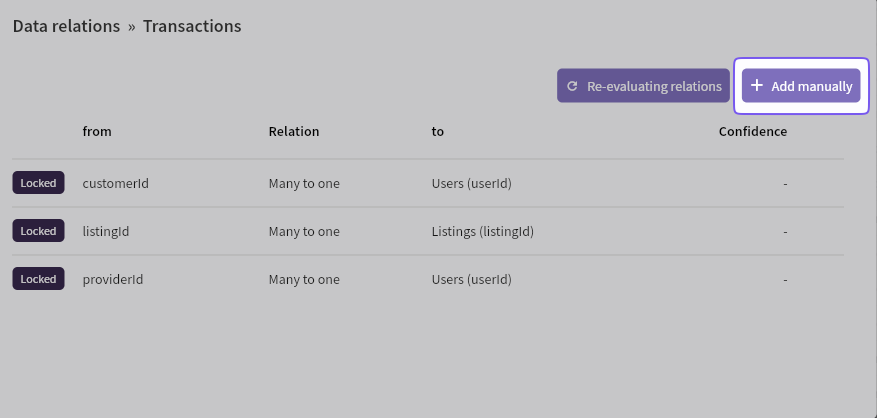
Task: Open the Data relations breadcrumb link
Action: click(x=67, y=26)
